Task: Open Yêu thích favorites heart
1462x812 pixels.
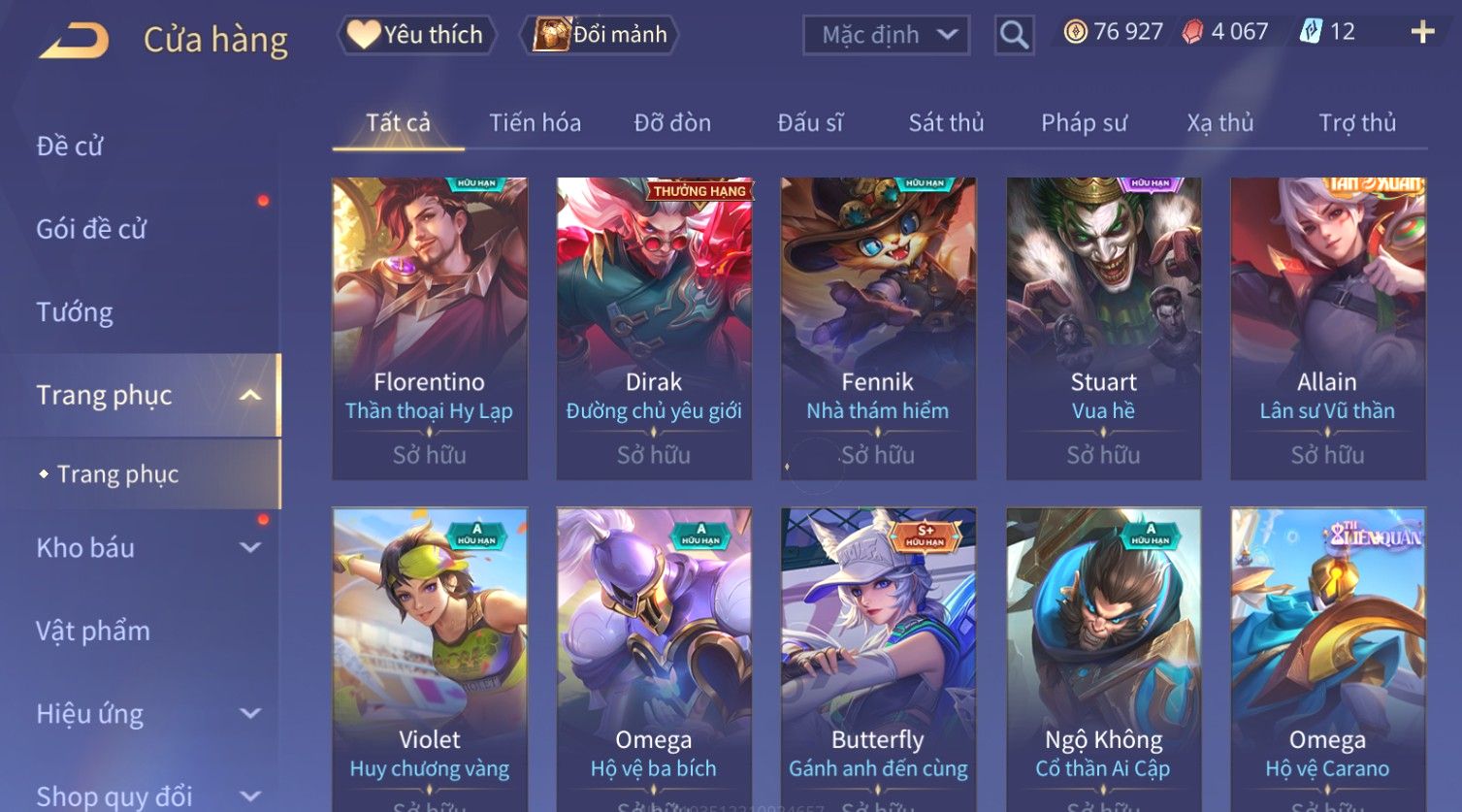Action: point(416,35)
